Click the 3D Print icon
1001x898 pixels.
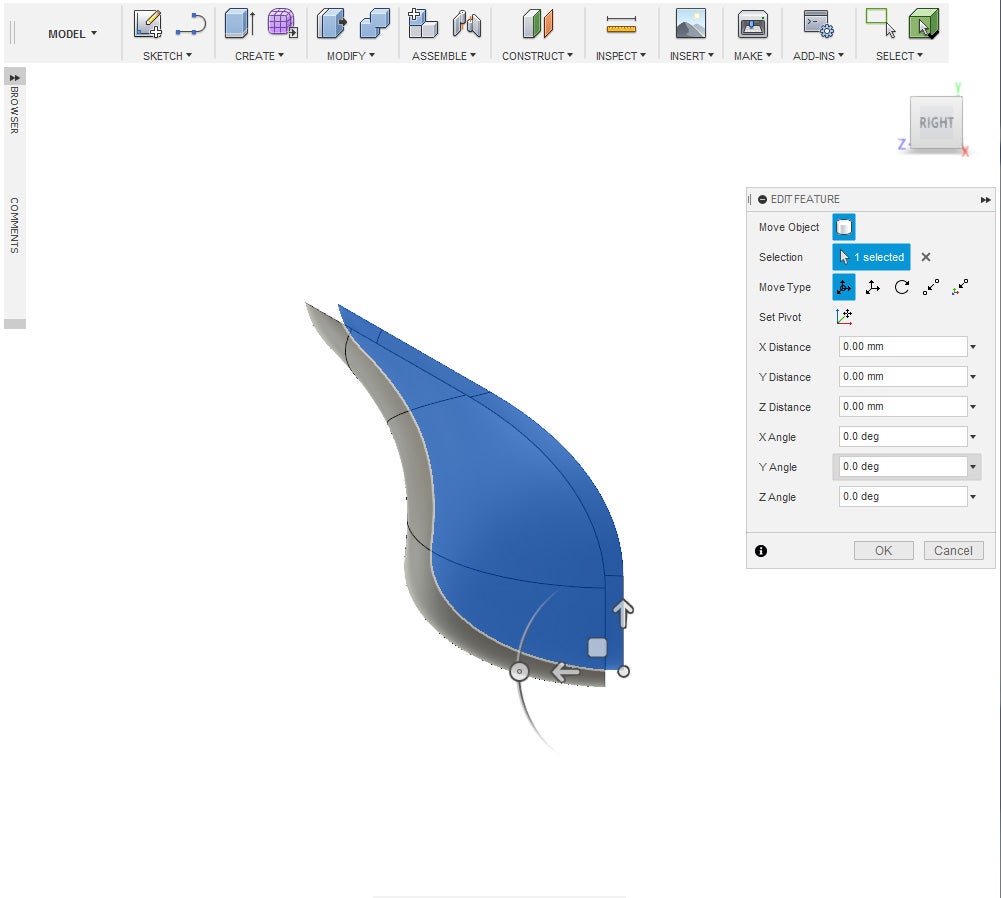pyautogui.click(x=752, y=24)
